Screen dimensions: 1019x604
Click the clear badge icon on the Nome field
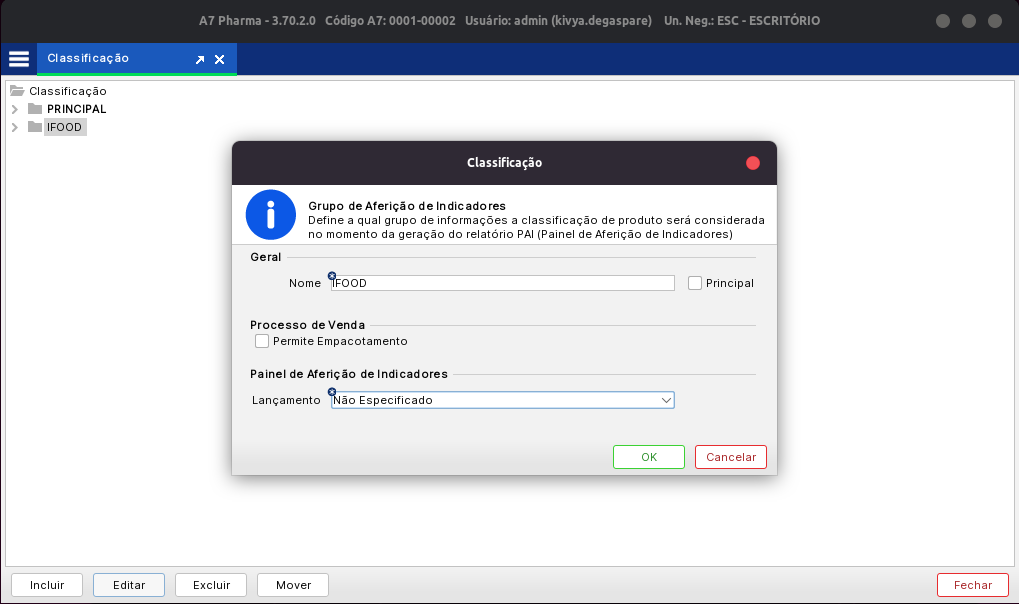click(332, 274)
